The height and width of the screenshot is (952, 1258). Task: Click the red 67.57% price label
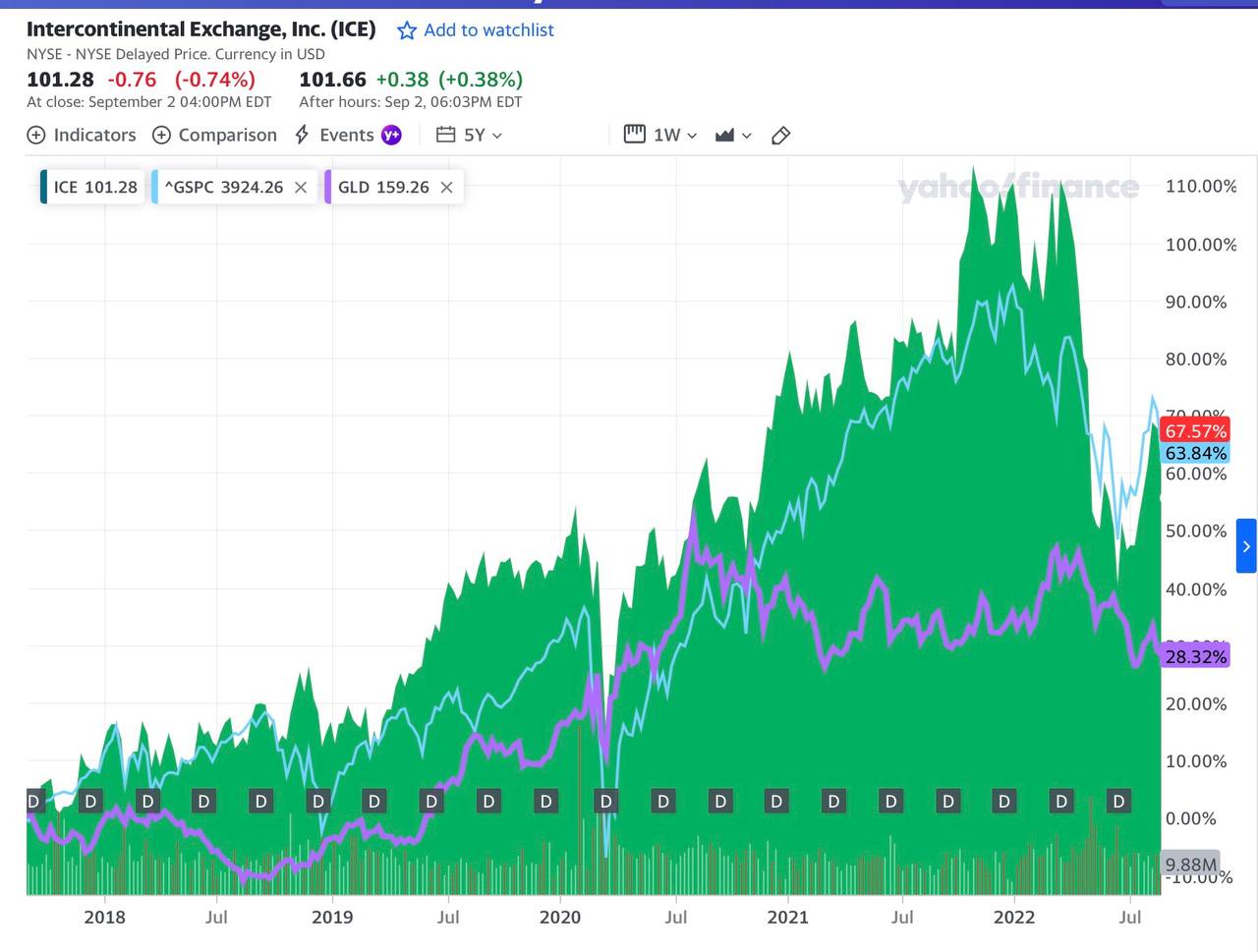point(1195,431)
